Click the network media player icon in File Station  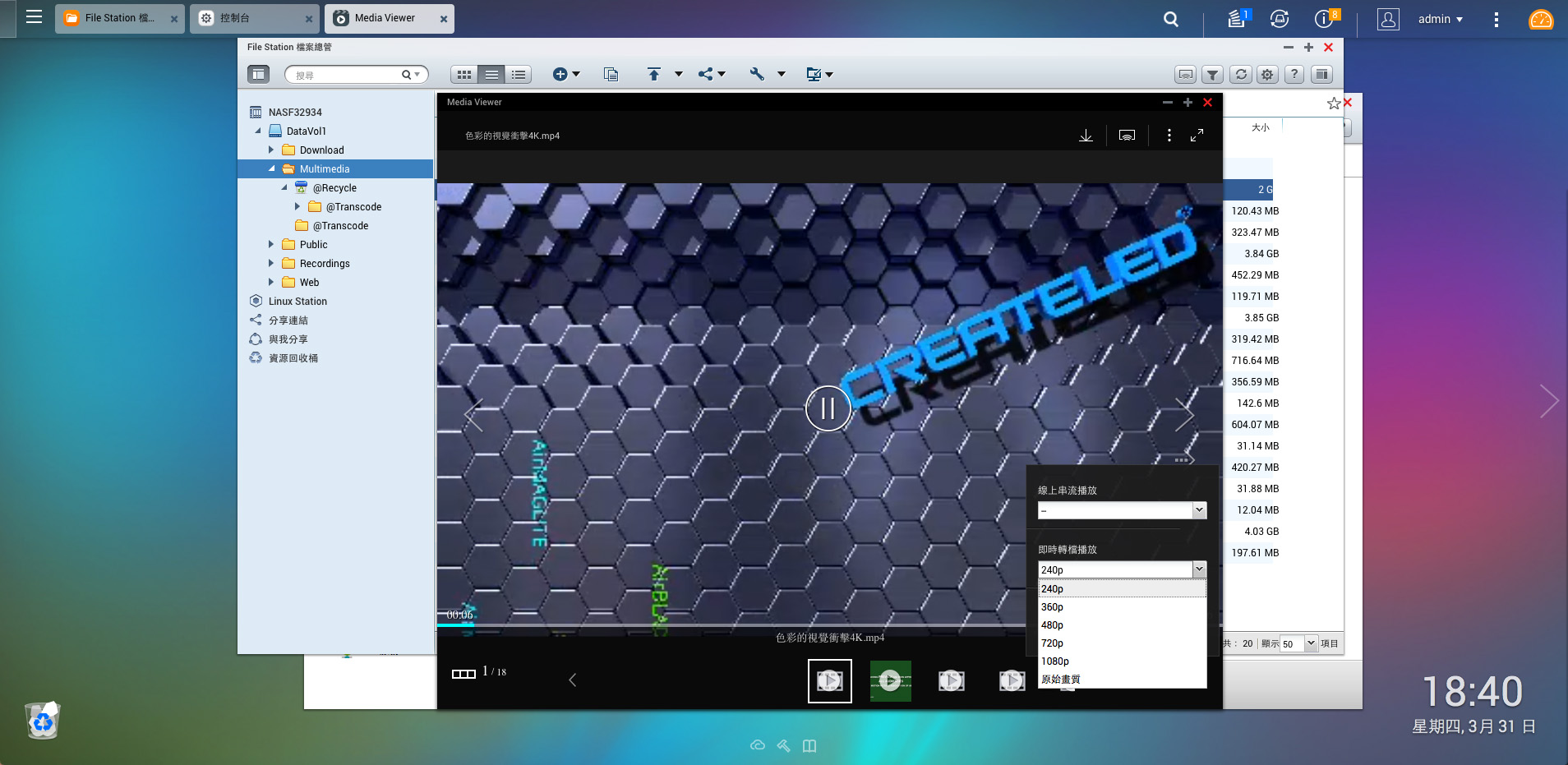1186,74
